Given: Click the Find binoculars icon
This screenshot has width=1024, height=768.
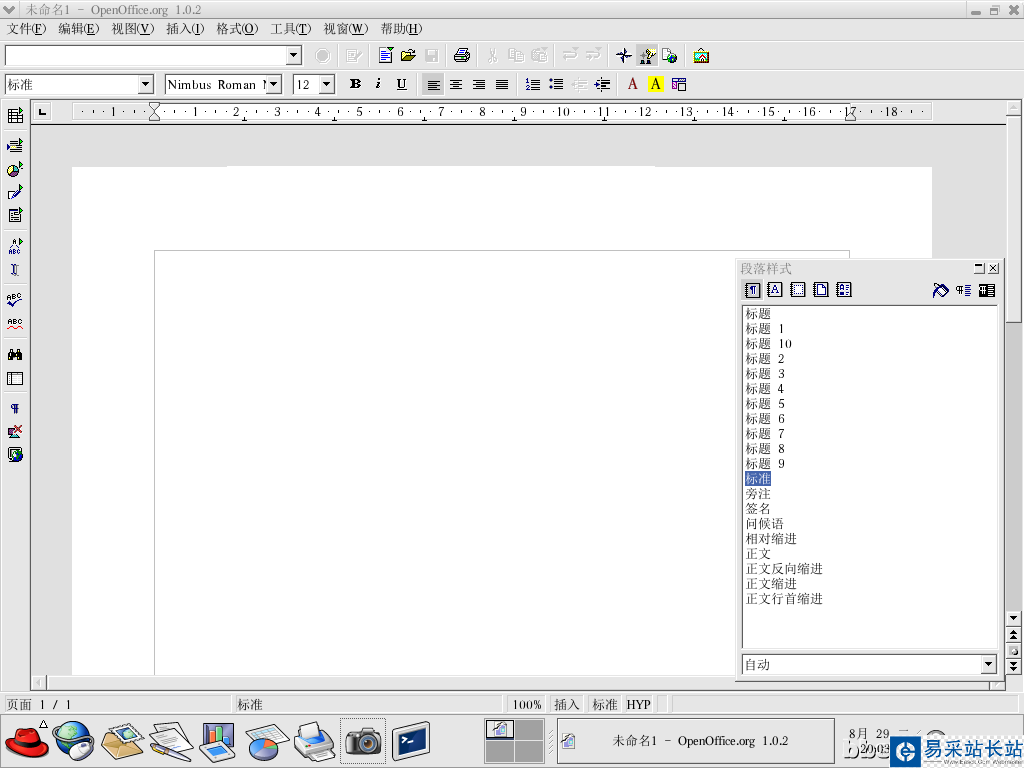Looking at the screenshot, I should pos(15,355).
